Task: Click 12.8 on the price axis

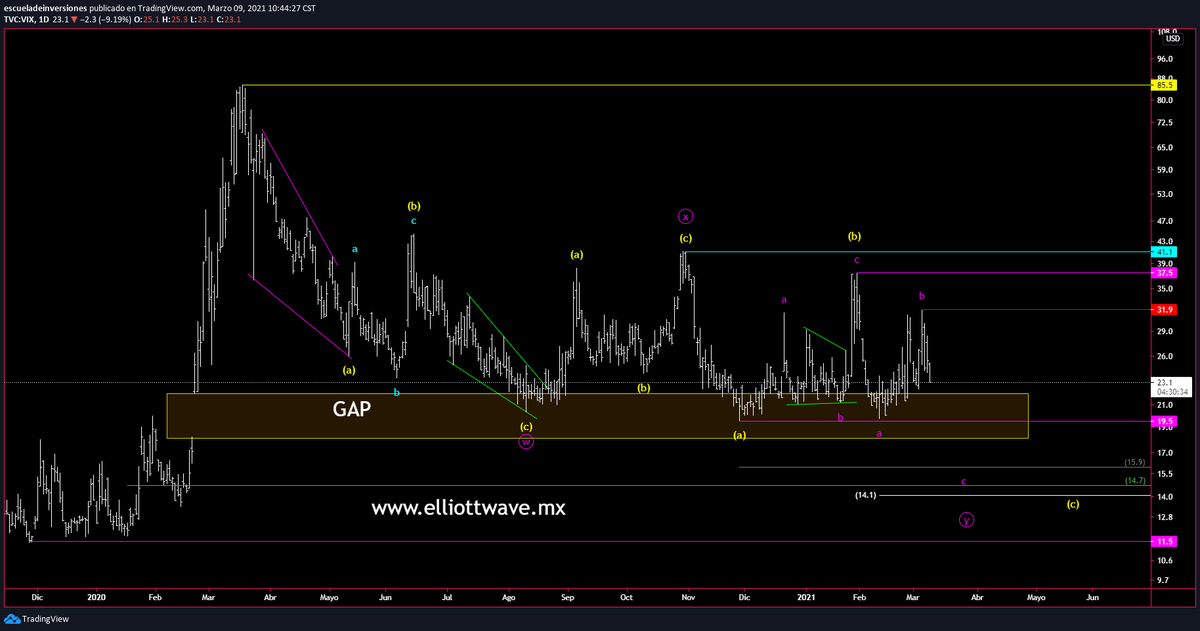Action: 1164,517
